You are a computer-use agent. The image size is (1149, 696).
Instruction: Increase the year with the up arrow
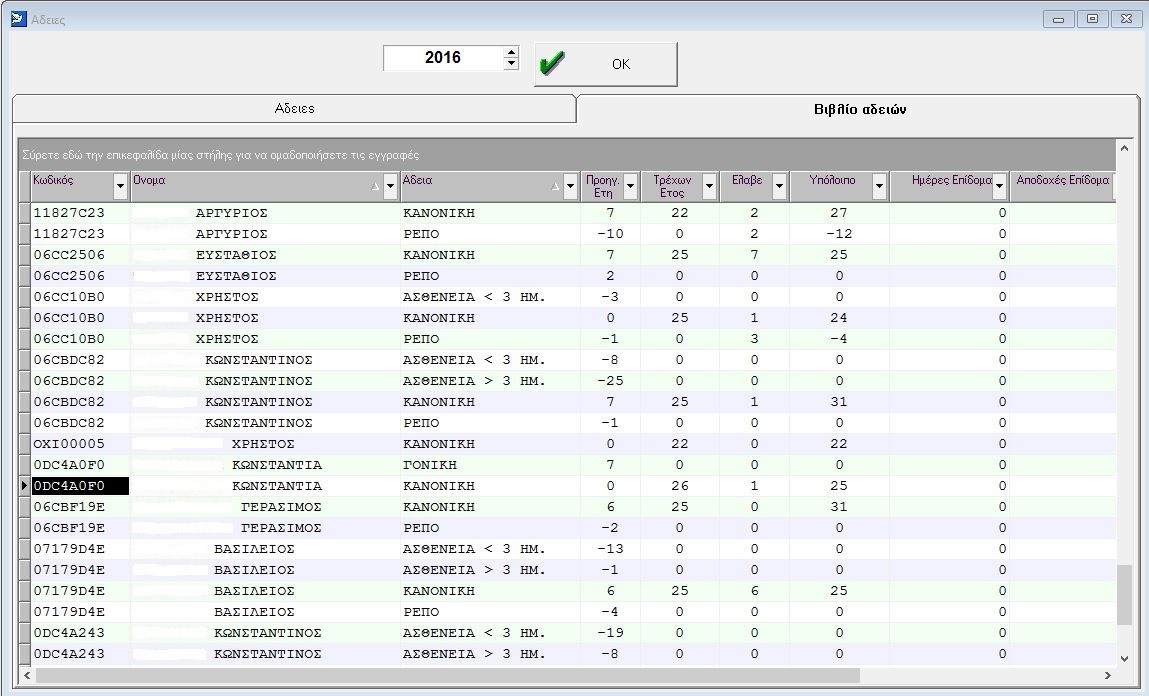click(x=511, y=52)
